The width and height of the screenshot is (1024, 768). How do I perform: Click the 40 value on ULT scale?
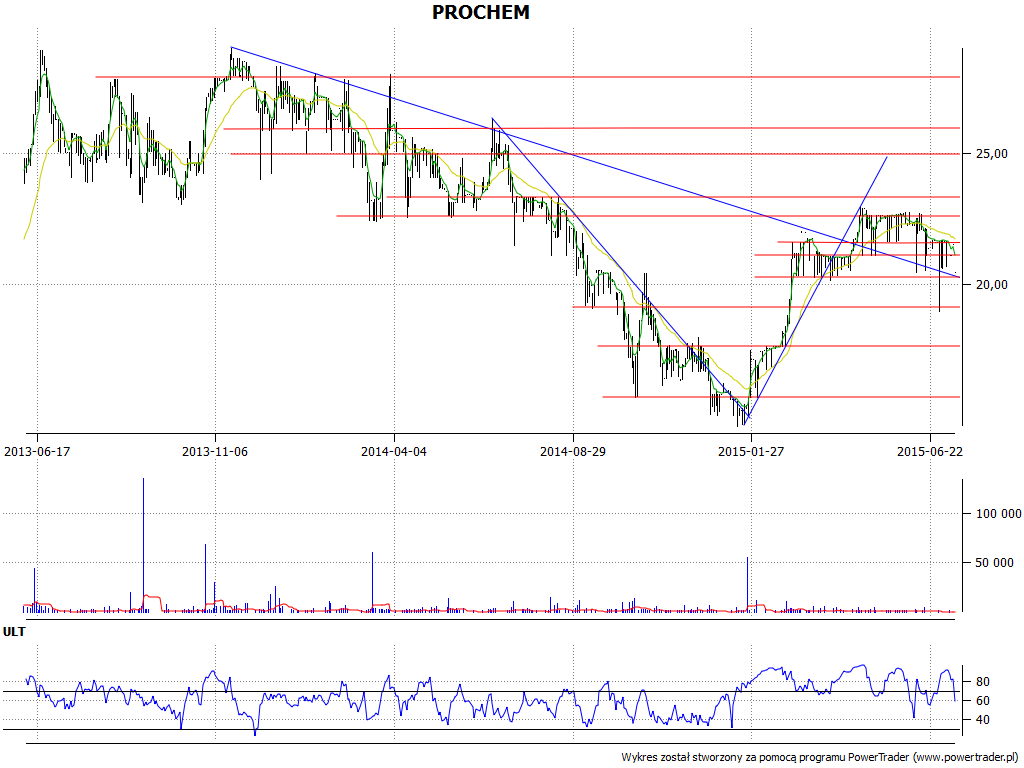982,720
